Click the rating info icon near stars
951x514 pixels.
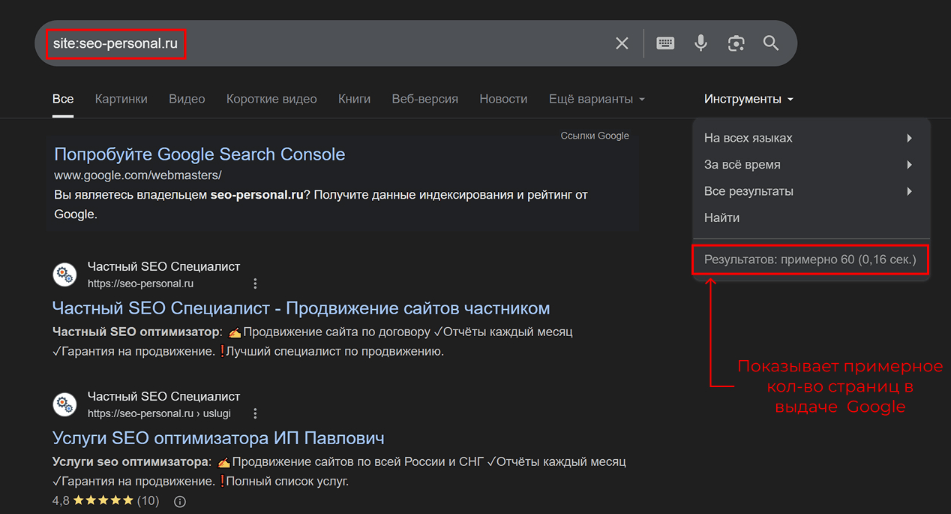click(x=180, y=501)
